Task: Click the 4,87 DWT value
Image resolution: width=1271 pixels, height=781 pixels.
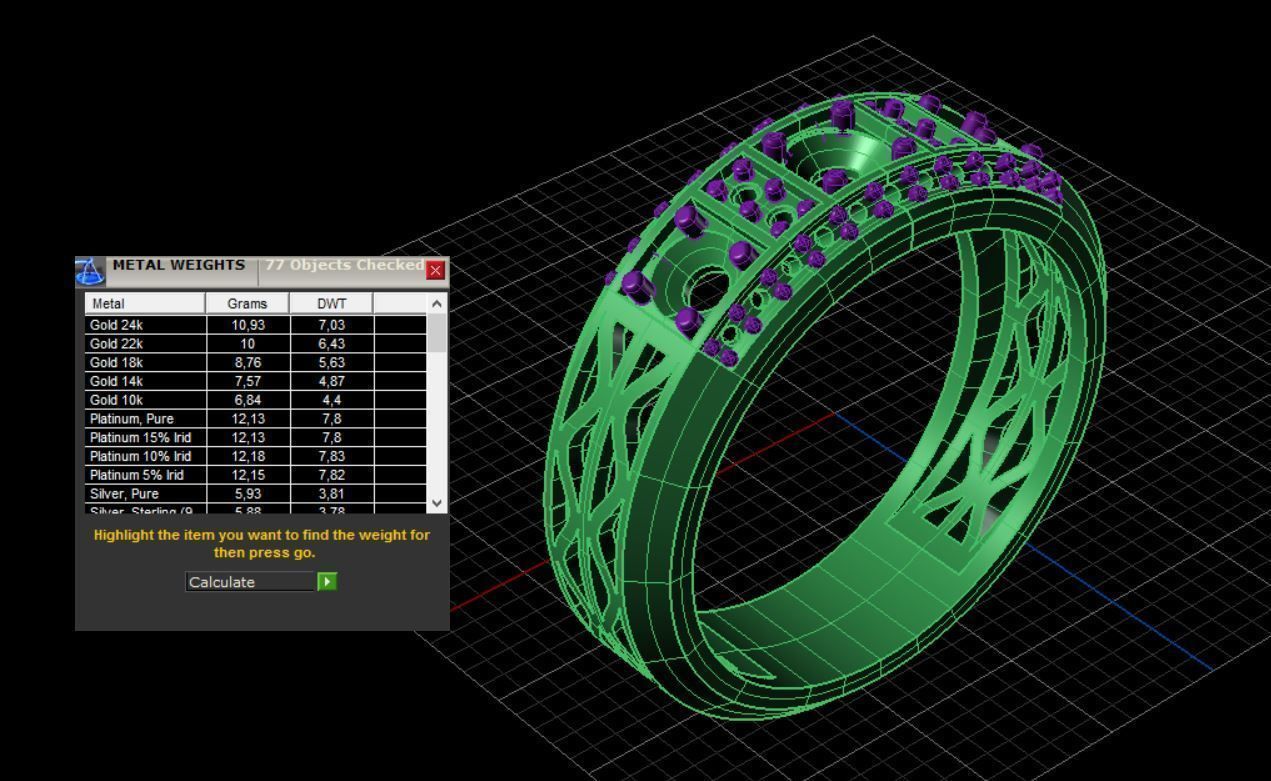Action: pyautogui.click(x=331, y=381)
